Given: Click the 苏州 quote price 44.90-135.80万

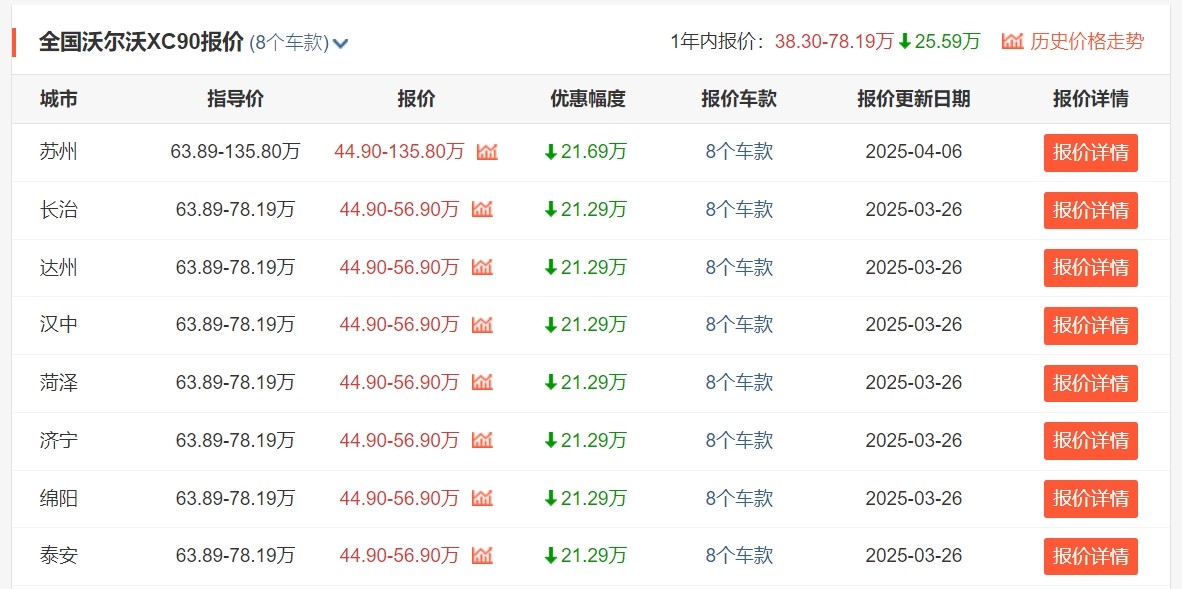Looking at the screenshot, I should point(399,152).
